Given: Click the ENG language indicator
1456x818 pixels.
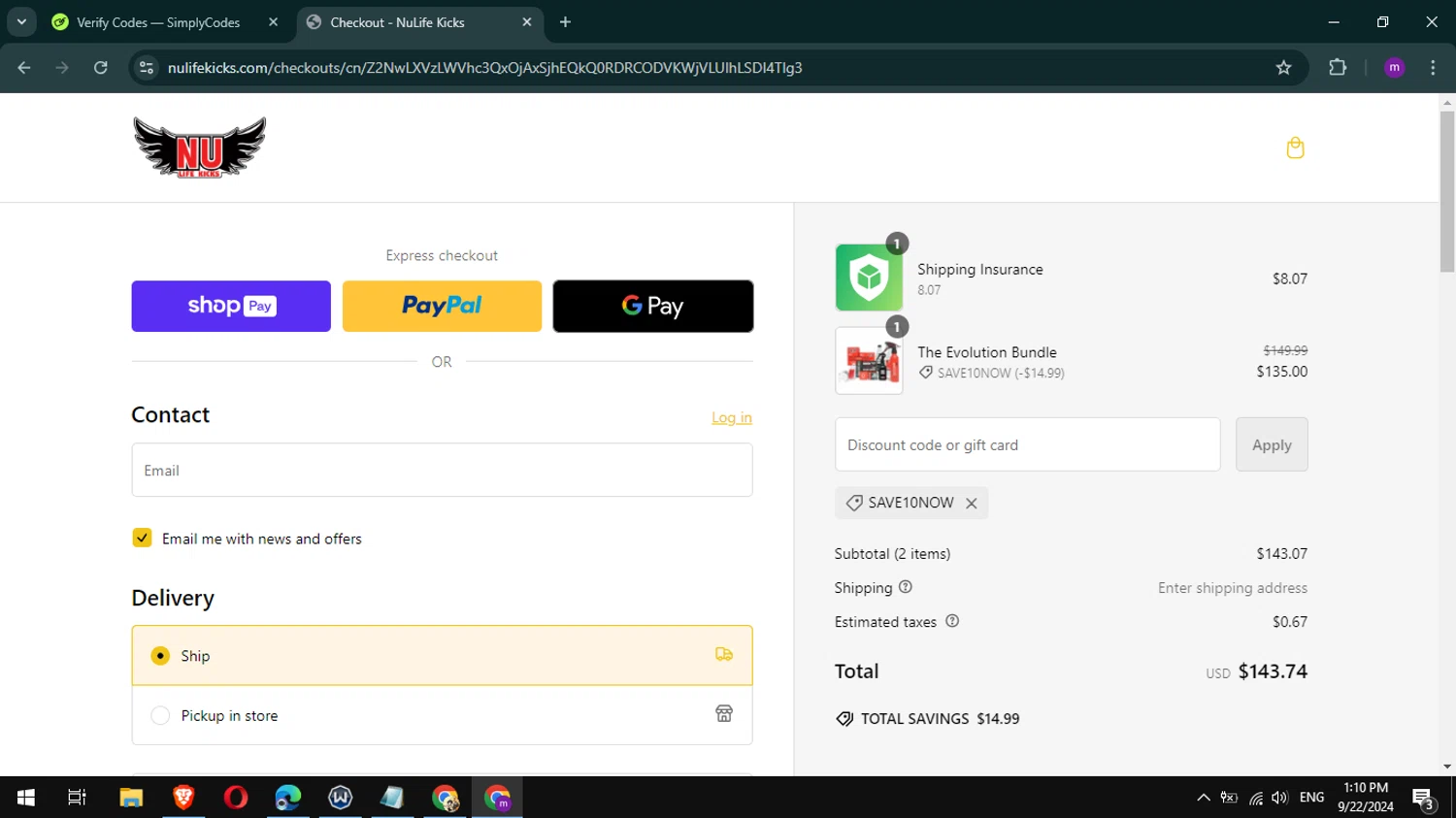Looking at the screenshot, I should [1311, 797].
